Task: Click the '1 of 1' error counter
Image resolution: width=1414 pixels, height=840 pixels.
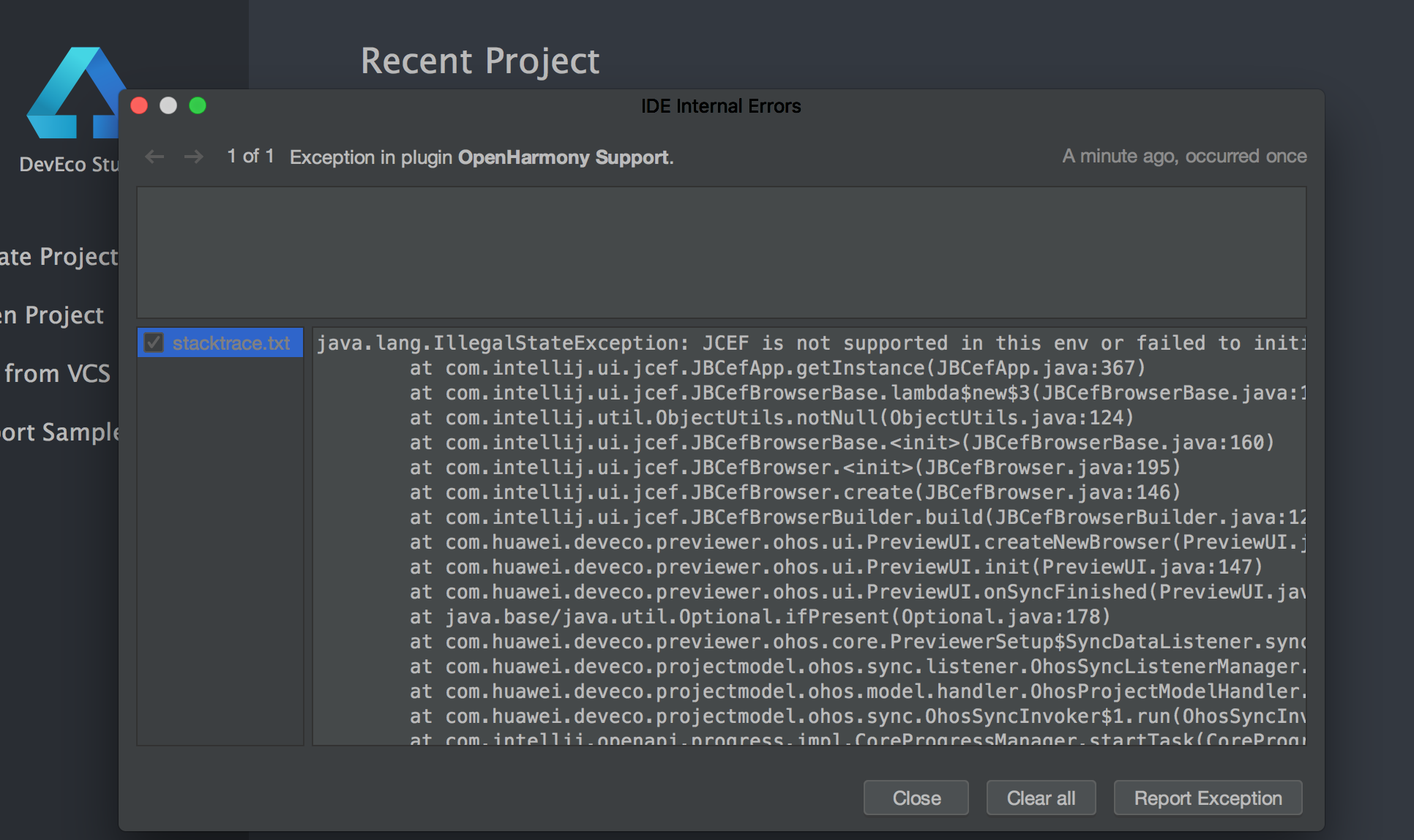Action: pos(250,157)
